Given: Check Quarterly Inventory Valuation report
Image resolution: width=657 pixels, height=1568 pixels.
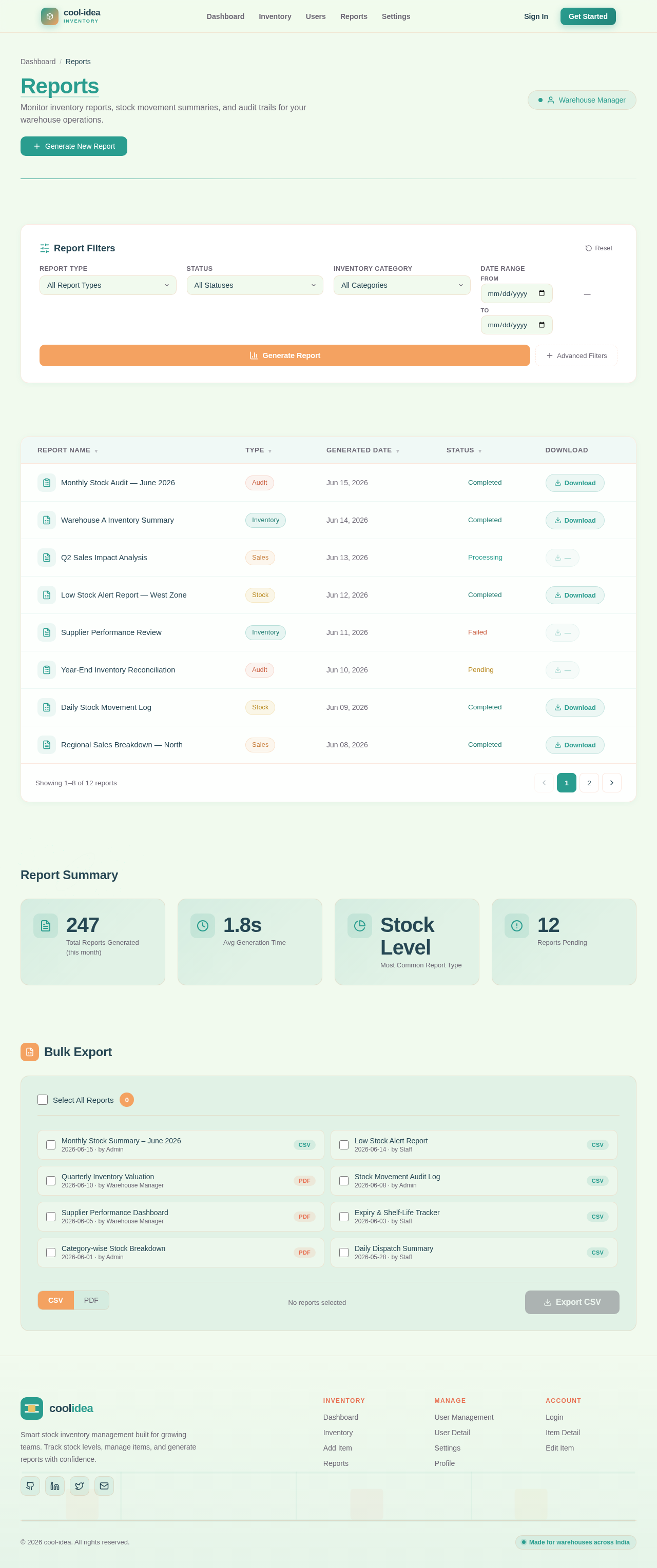Looking at the screenshot, I should click(x=51, y=1181).
